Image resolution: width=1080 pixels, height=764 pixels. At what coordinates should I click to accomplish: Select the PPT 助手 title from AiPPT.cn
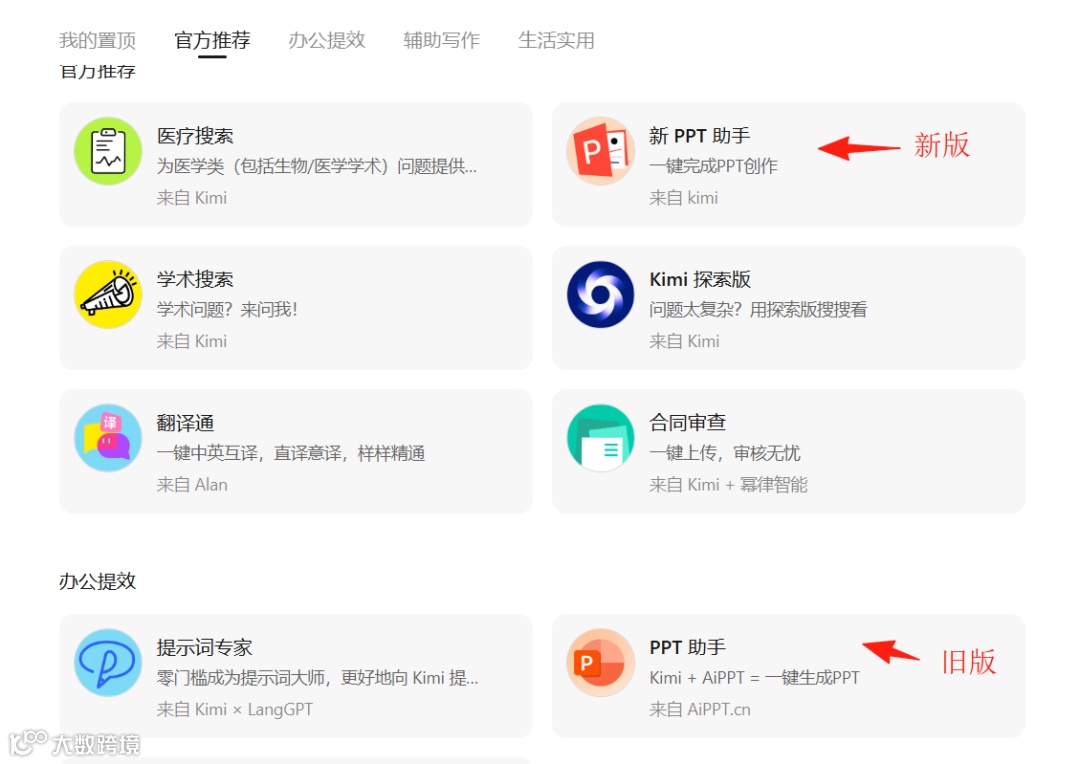point(687,647)
